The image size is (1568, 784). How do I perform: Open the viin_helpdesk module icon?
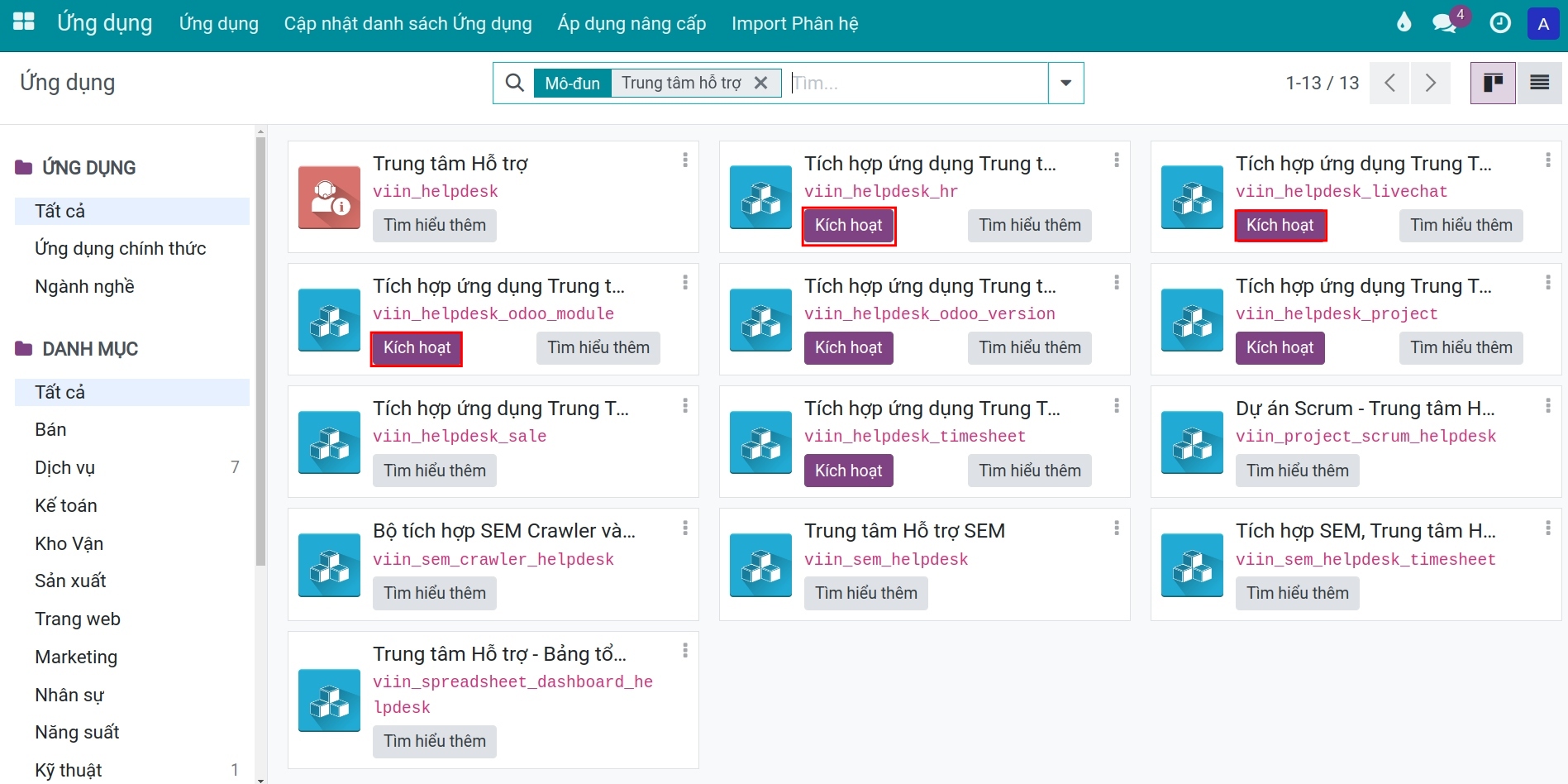tap(329, 197)
